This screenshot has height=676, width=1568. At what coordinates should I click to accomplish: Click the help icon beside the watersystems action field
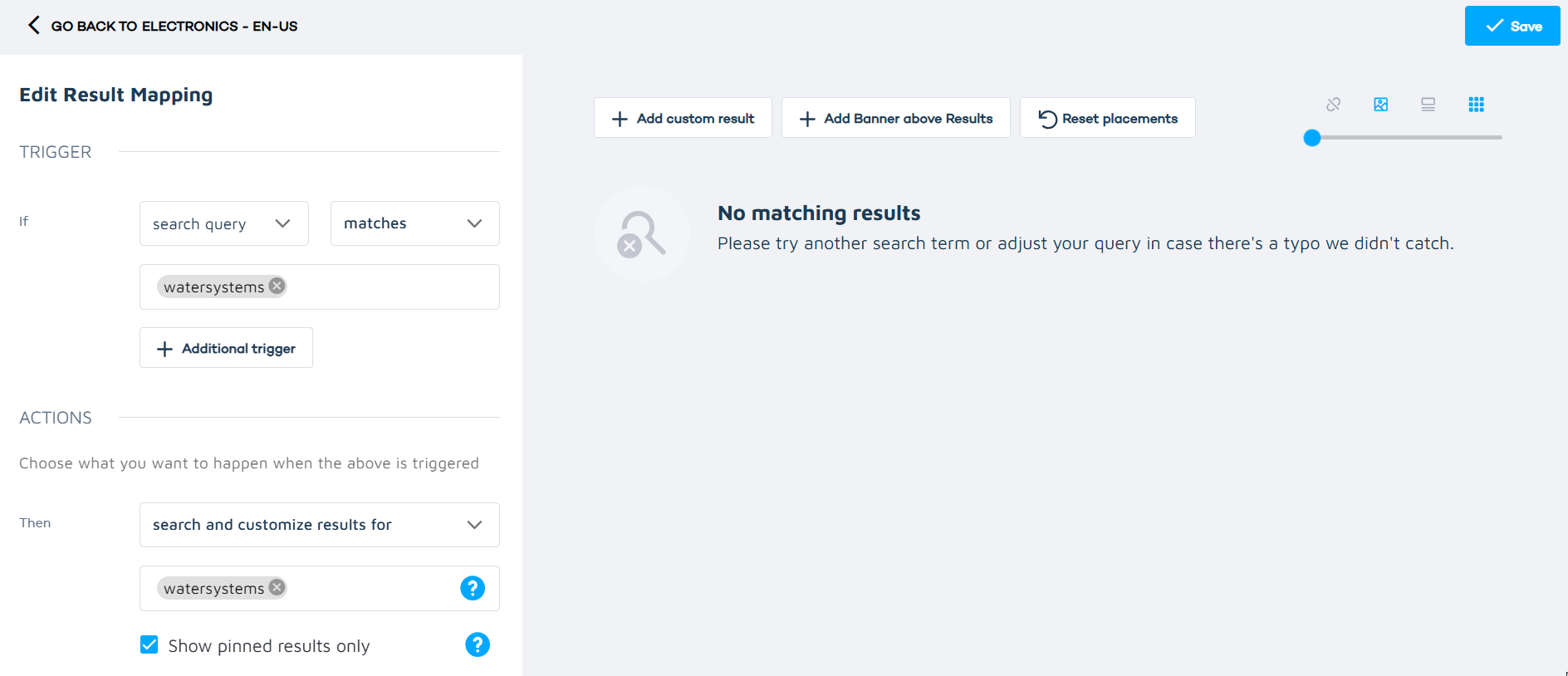[473, 588]
